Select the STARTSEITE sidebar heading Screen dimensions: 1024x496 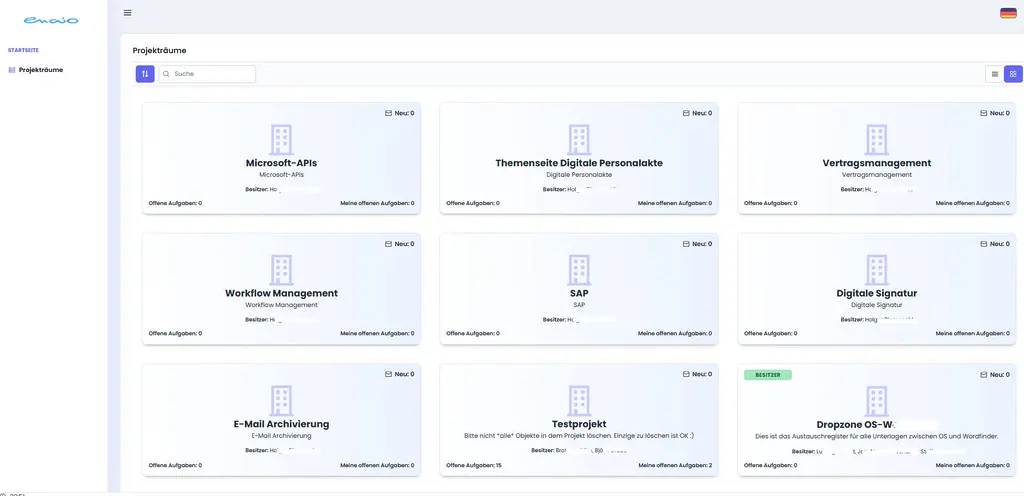pyautogui.click(x=23, y=50)
